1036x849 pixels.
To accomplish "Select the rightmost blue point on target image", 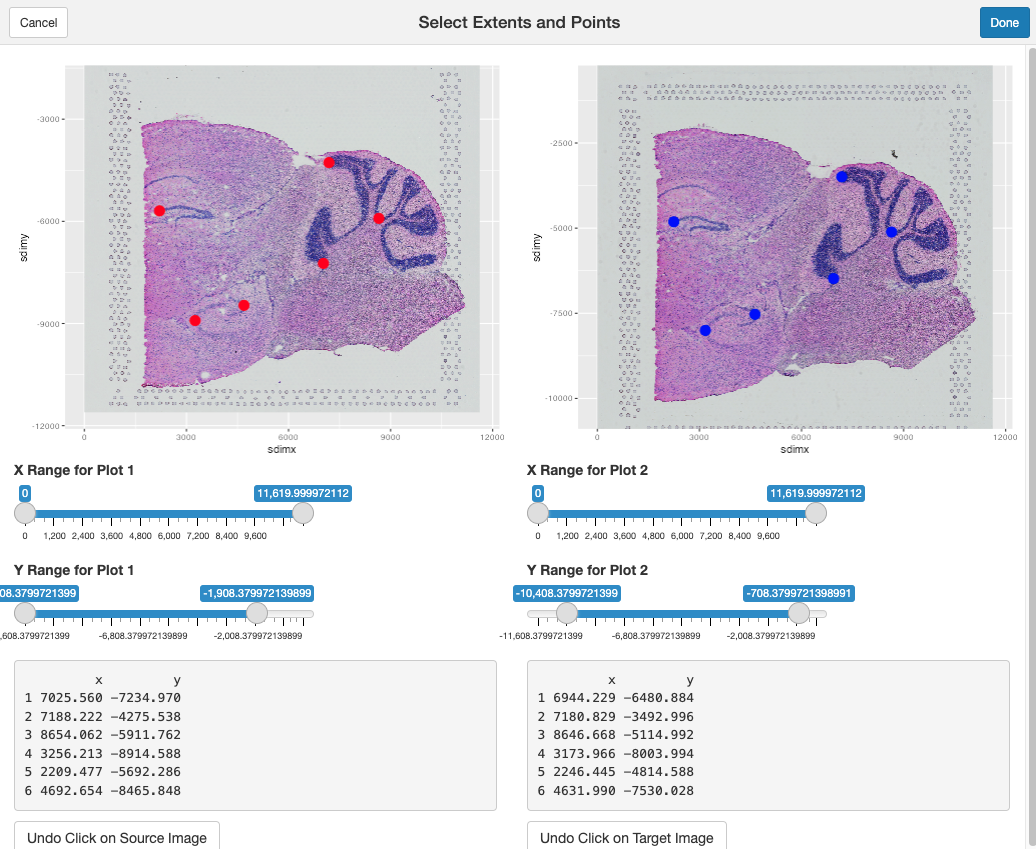I will [x=891, y=232].
